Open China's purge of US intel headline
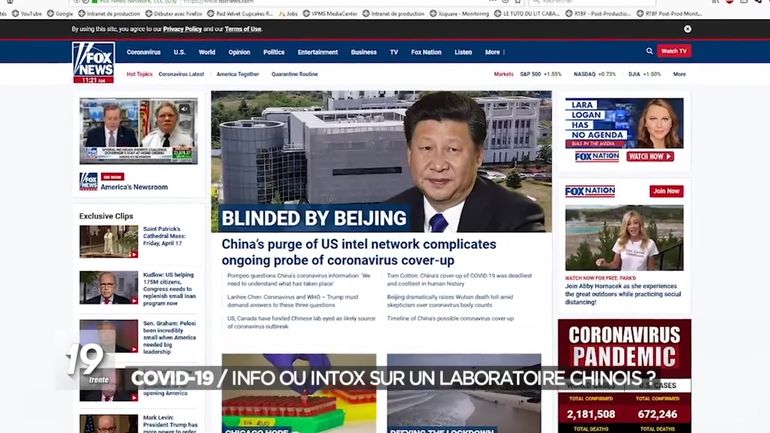This screenshot has width=770, height=433. (359, 251)
